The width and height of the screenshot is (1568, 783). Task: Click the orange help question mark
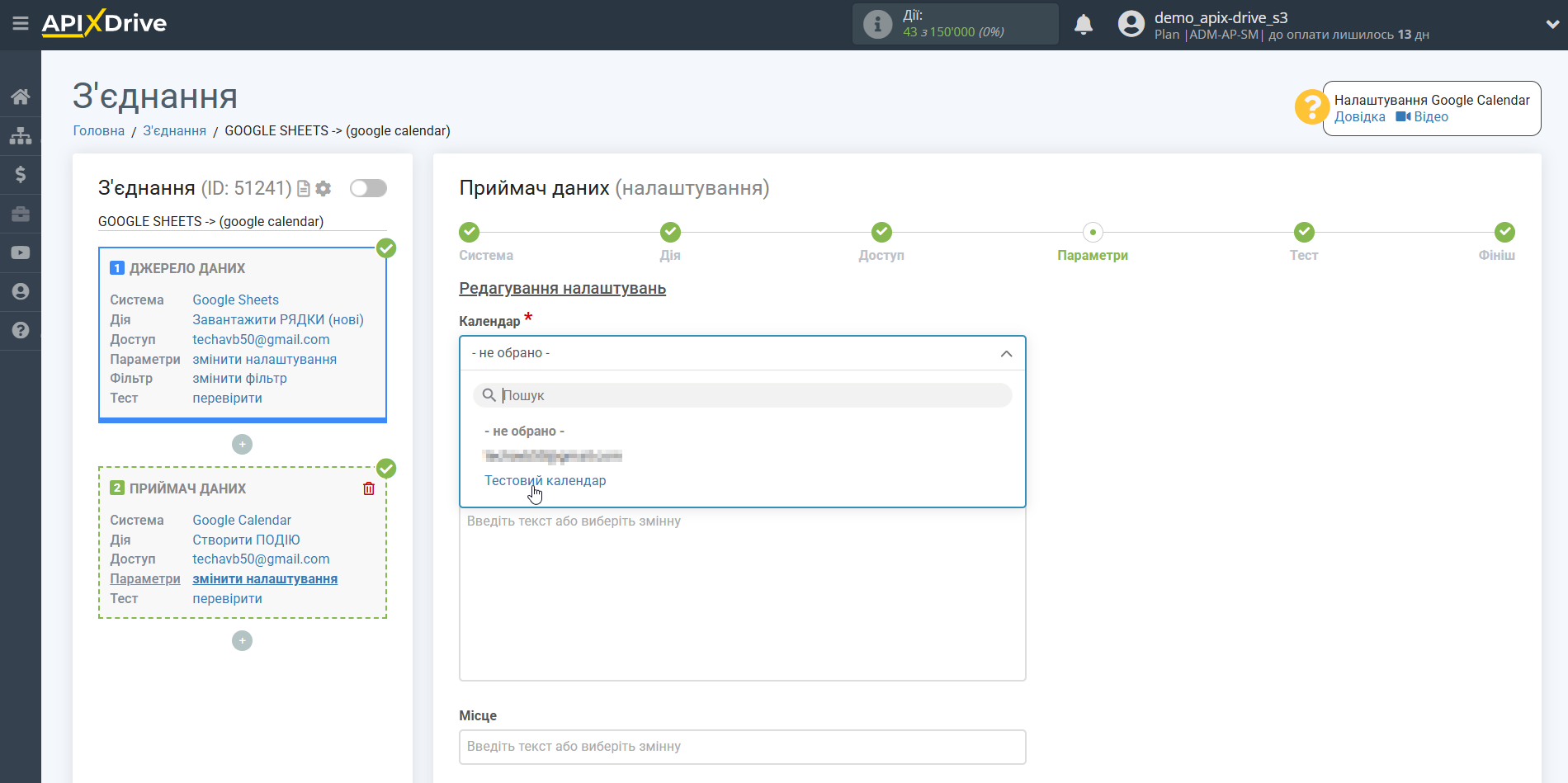[x=1311, y=107]
